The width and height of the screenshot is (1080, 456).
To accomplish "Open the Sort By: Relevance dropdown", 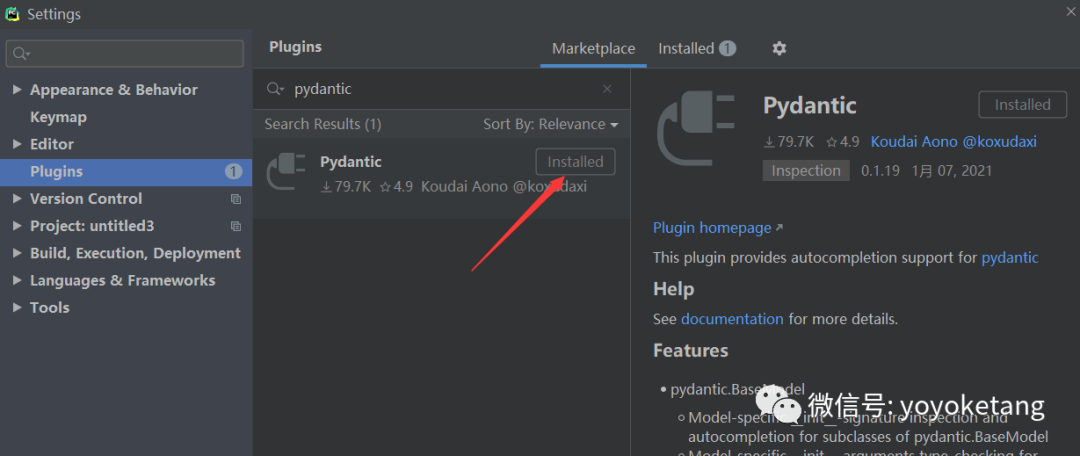I will pos(550,124).
